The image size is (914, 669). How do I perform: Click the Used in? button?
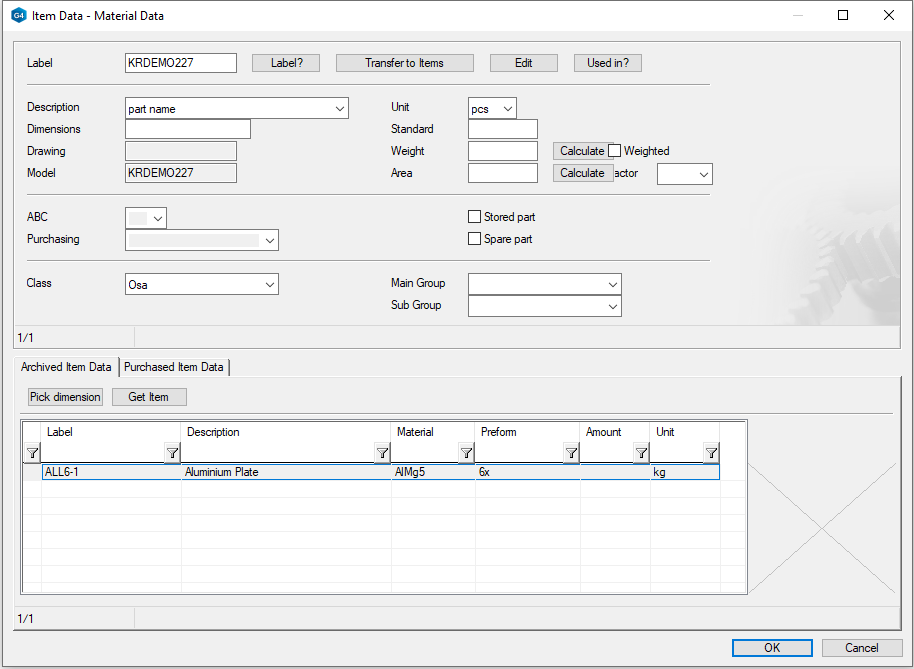click(x=607, y=63)
